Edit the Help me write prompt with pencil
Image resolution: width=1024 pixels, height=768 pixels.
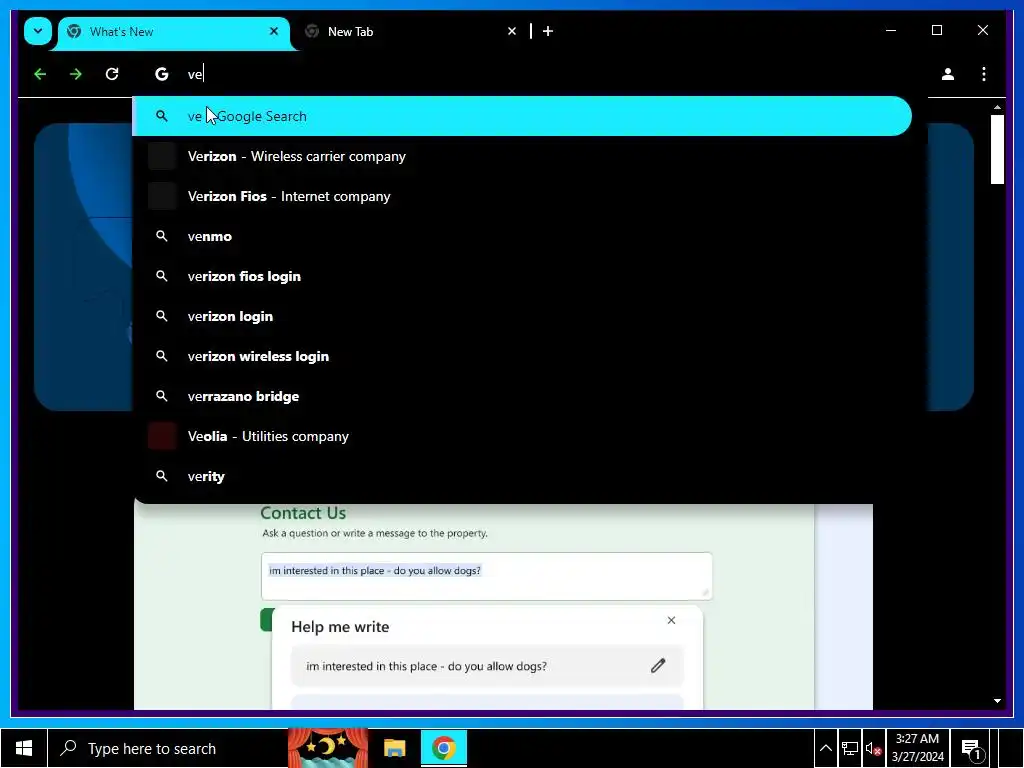[x=658, y=666]
